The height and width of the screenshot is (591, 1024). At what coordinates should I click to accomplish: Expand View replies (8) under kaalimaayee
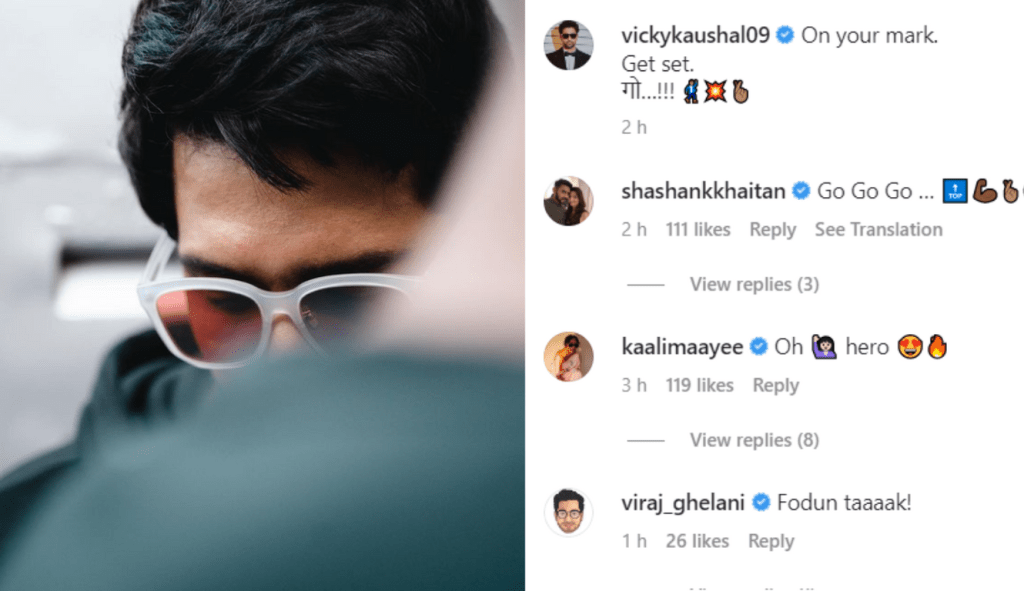click(x=754, y=441)
